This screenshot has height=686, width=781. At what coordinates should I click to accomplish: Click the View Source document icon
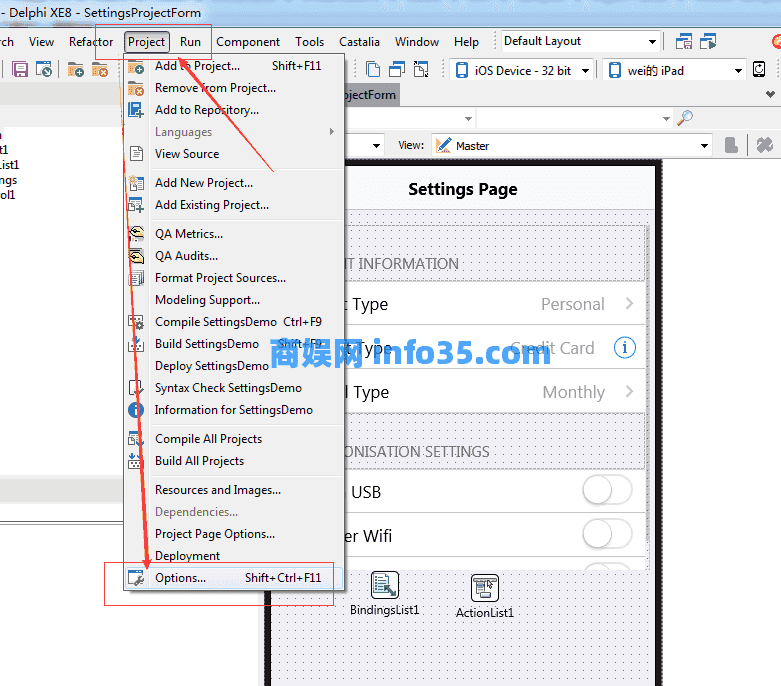[136, 153]
